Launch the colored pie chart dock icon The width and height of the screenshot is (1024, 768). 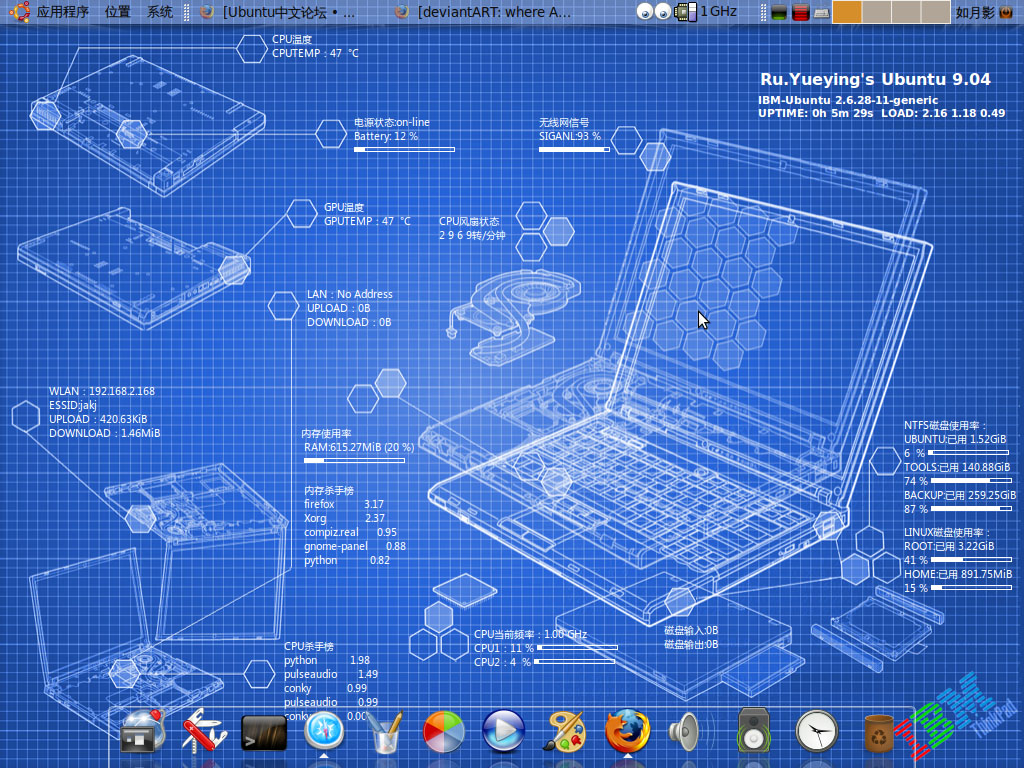(x=443, y=731)
